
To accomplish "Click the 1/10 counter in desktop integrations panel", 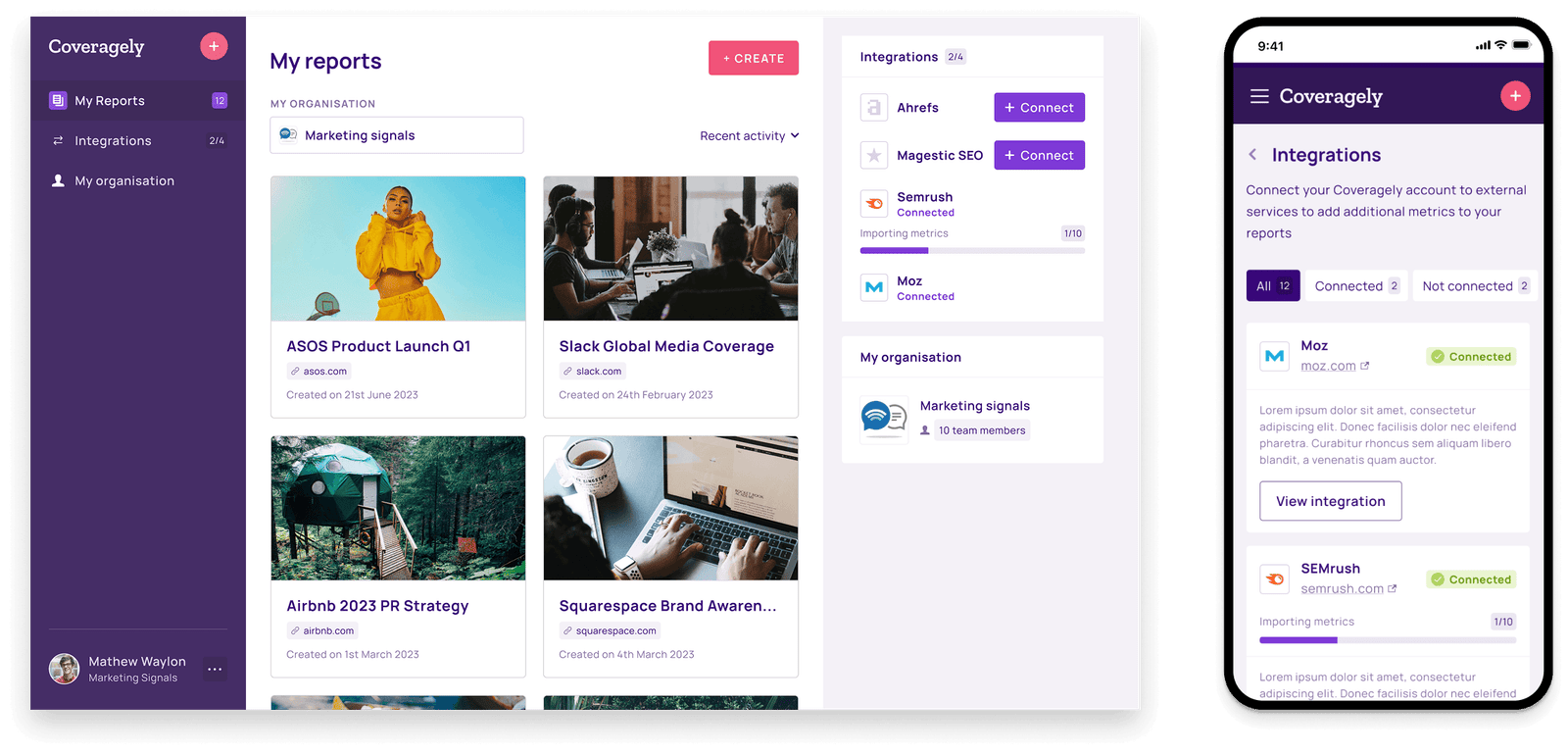I will pos(1073,233).
